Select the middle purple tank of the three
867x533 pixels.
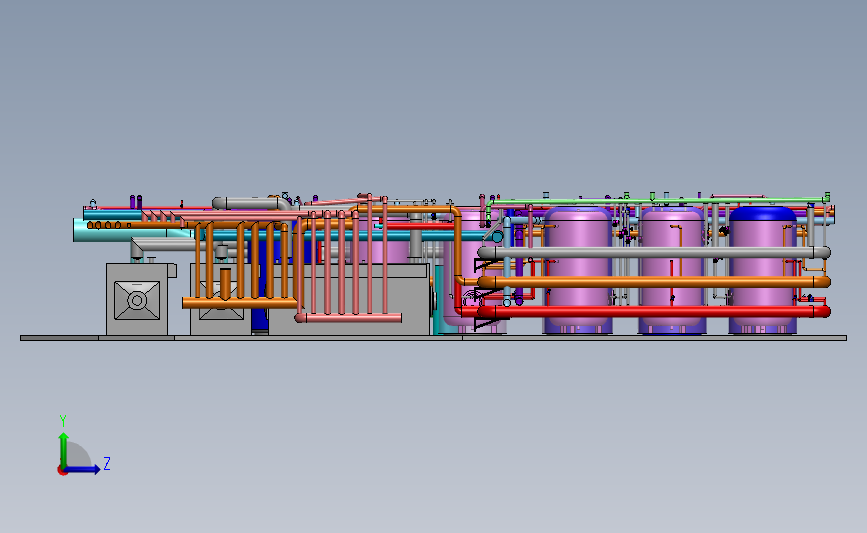pyautogui.click(x=672, y=270)
